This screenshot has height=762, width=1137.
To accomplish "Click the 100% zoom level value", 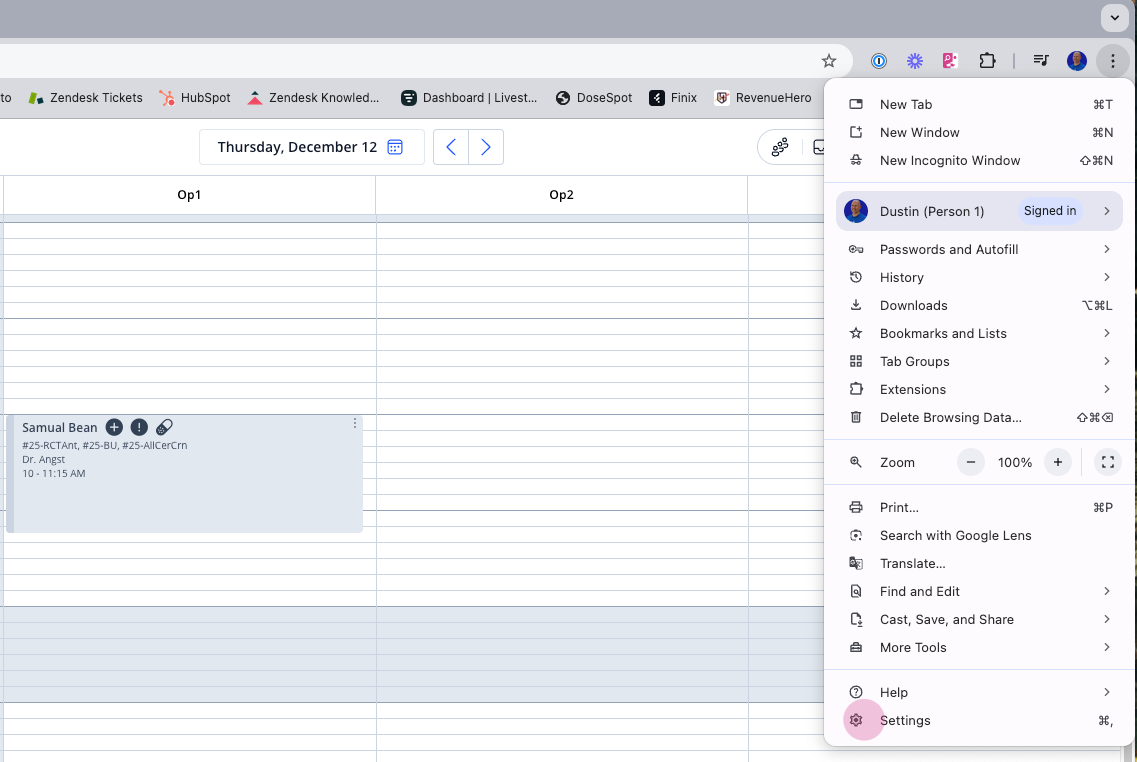I will point(1014,463).
